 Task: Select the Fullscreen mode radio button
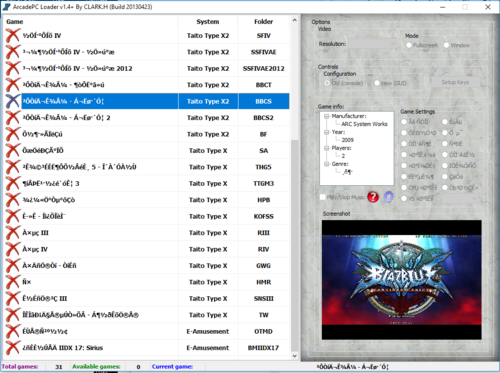tap(409, 45)
